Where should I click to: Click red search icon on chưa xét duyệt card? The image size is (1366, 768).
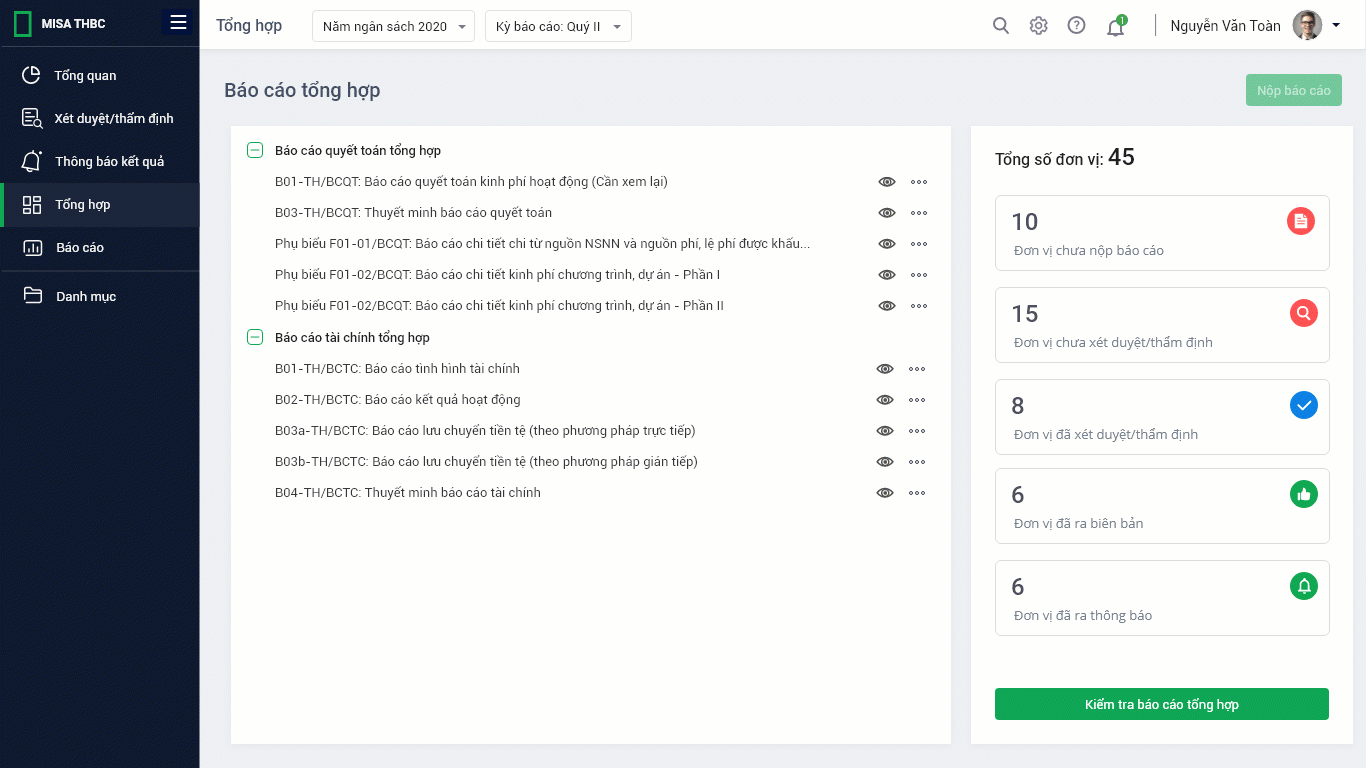pos(1304,313)
